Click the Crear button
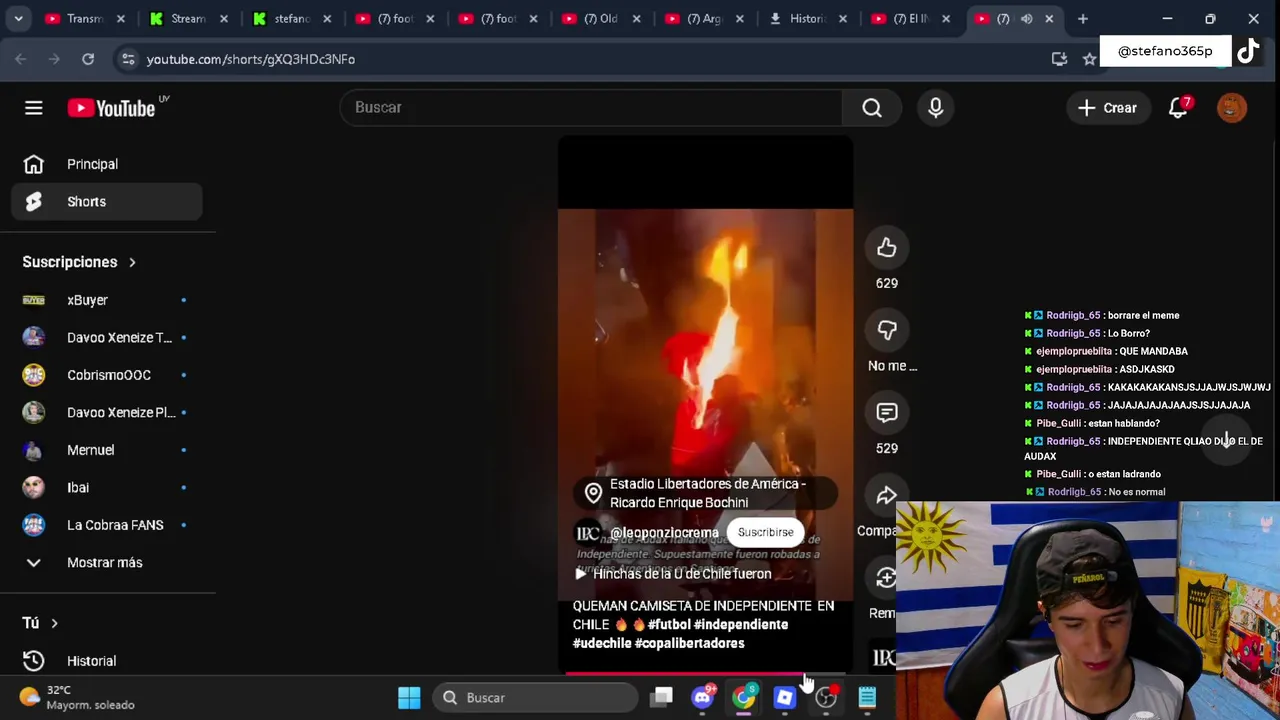This screenshot has height=720, width=1280. point(1107,107)
